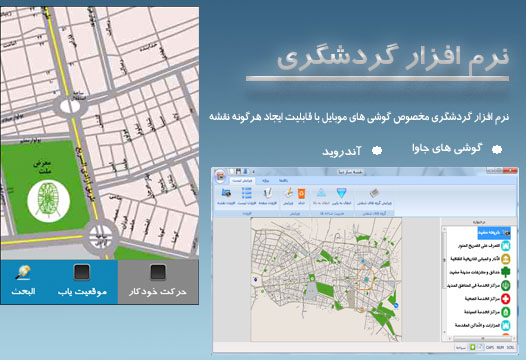Click the pencil edit ribbon icon
This screenshot has height=360, width=526.
288,193
